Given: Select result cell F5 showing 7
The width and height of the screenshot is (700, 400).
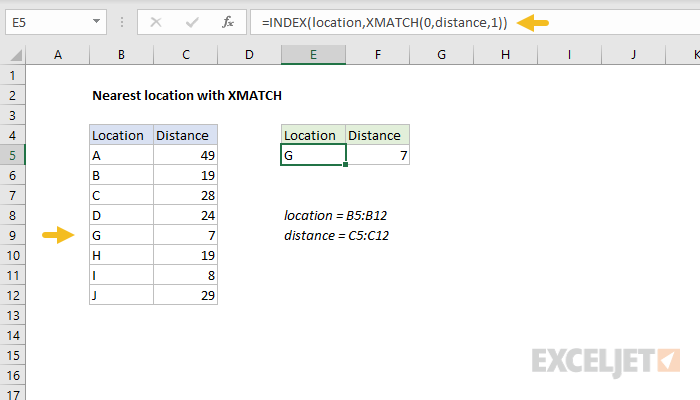Looking at the screenshot, I should pyautogui.click(x=378, y=155).
